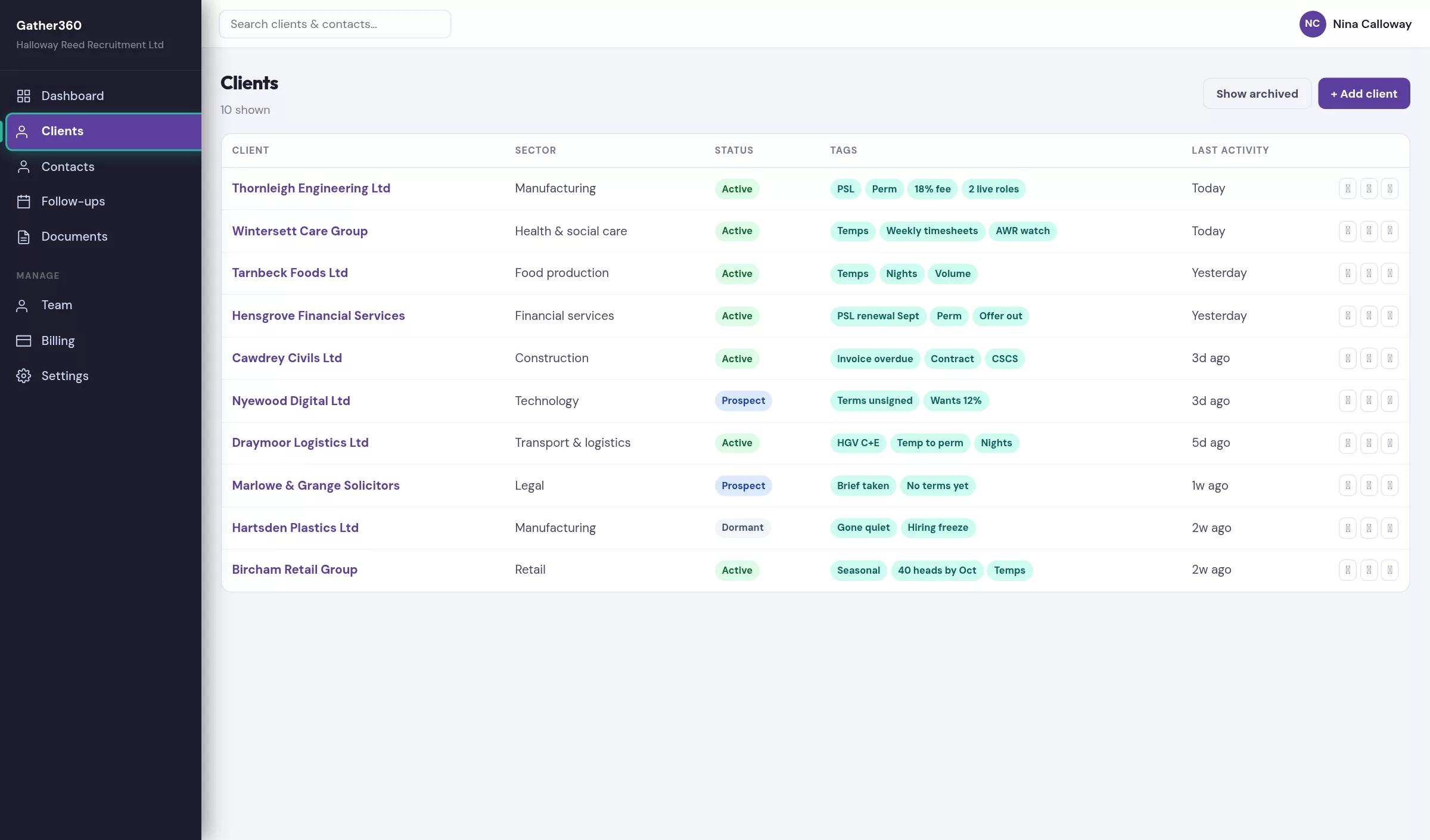This screenshot has height=840, width=1430.
Task: Click the Invoice overdue tag
Action: [x=875, y=359]
